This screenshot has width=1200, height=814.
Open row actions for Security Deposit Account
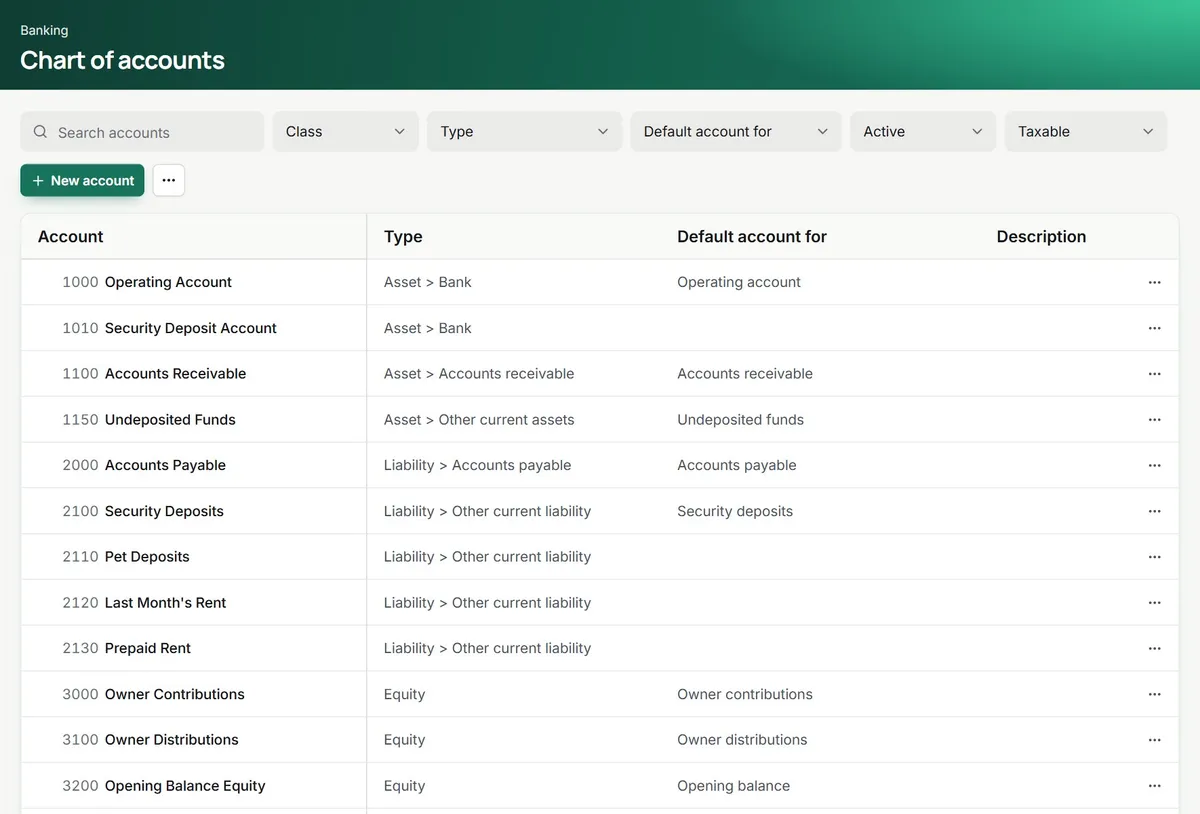point(1154,328)
